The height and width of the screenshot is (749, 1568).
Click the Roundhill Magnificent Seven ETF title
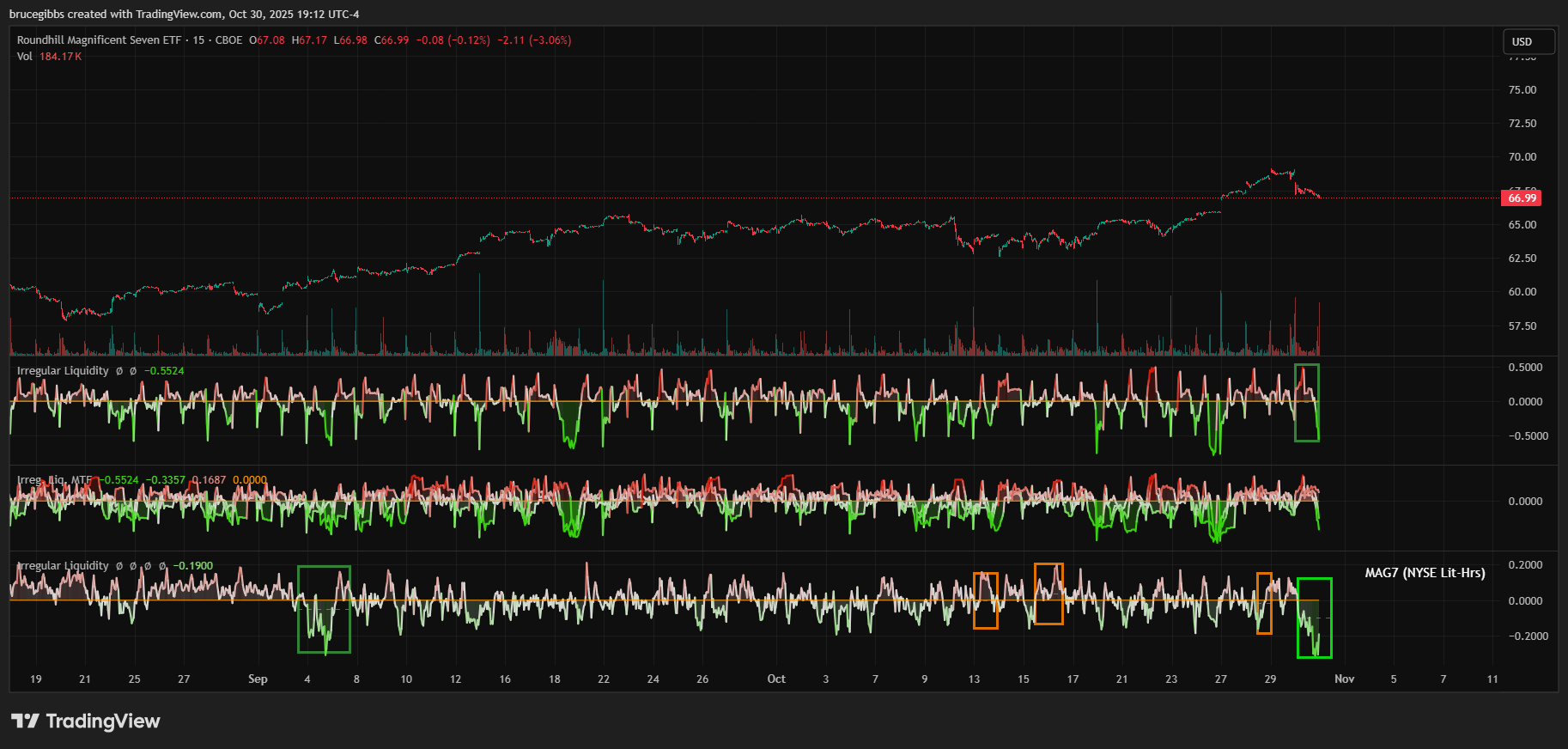click(x=99, y=40)
